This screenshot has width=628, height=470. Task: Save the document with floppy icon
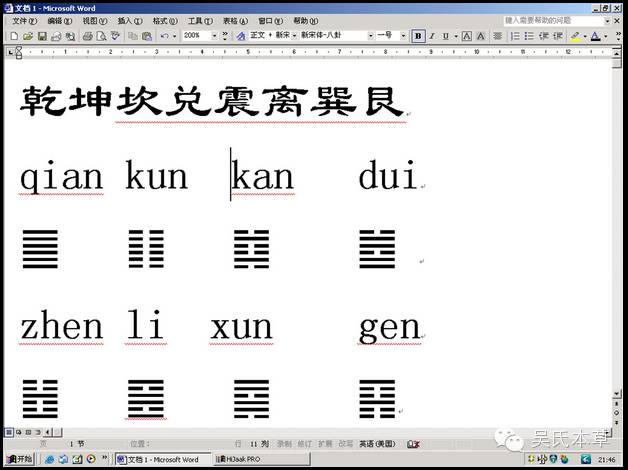[42, 36]
